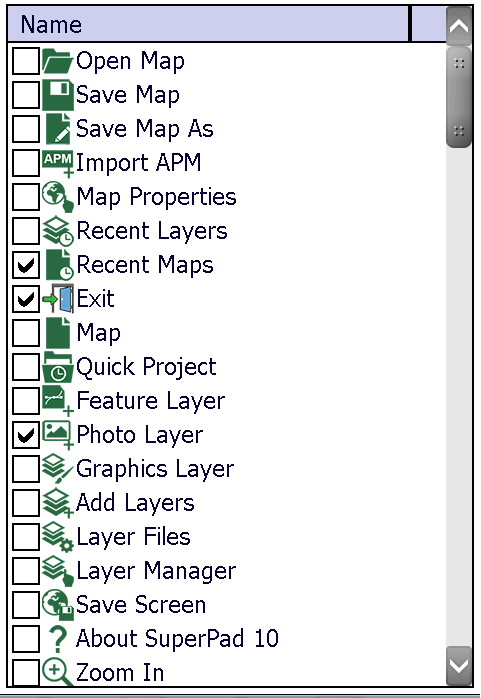Tick the Layer Manager checkbox
Screen dimensions: 481x698
pyautogui.click(x=25, y=571)
